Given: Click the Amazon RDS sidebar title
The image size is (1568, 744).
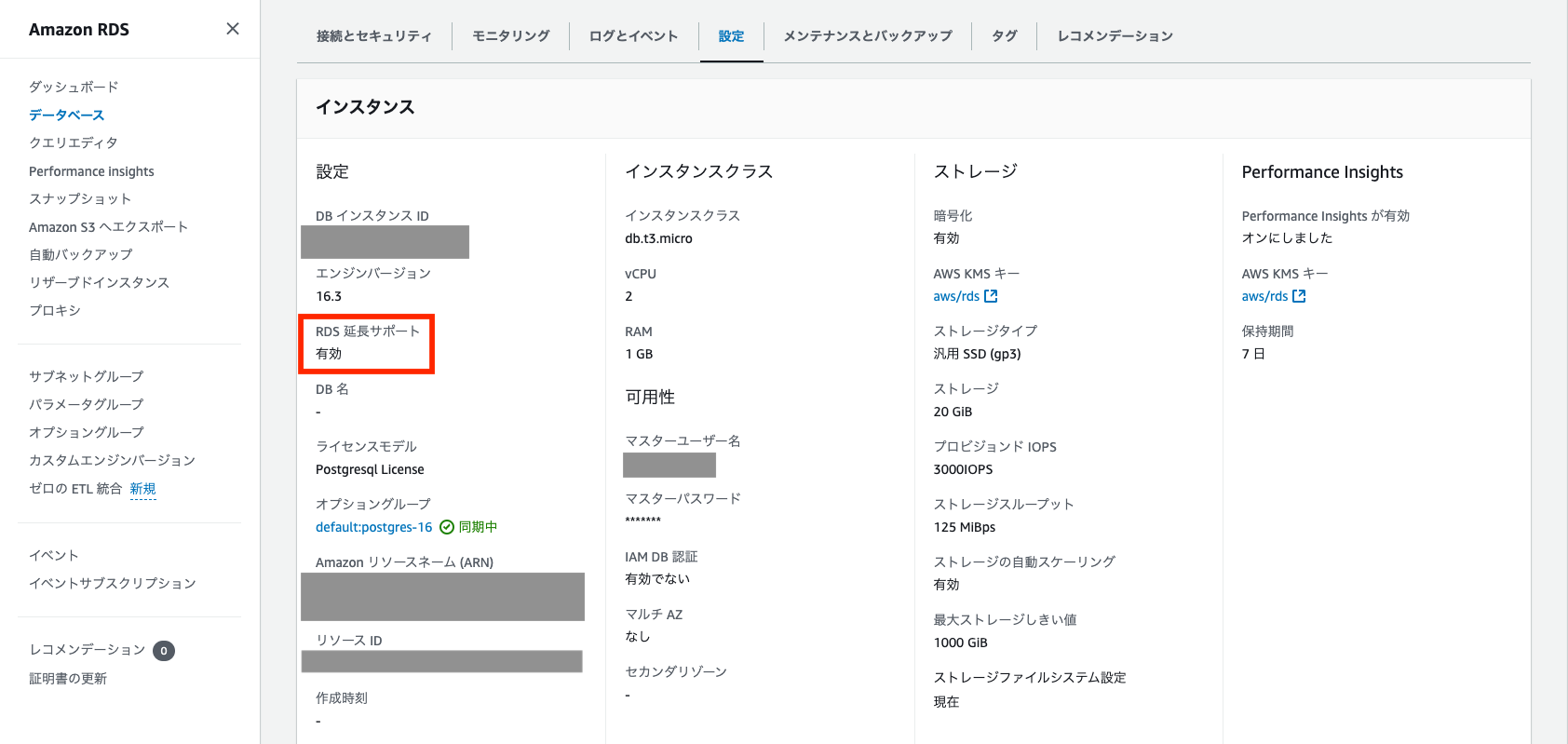Looking at the screenshot, I should [79, 29].
